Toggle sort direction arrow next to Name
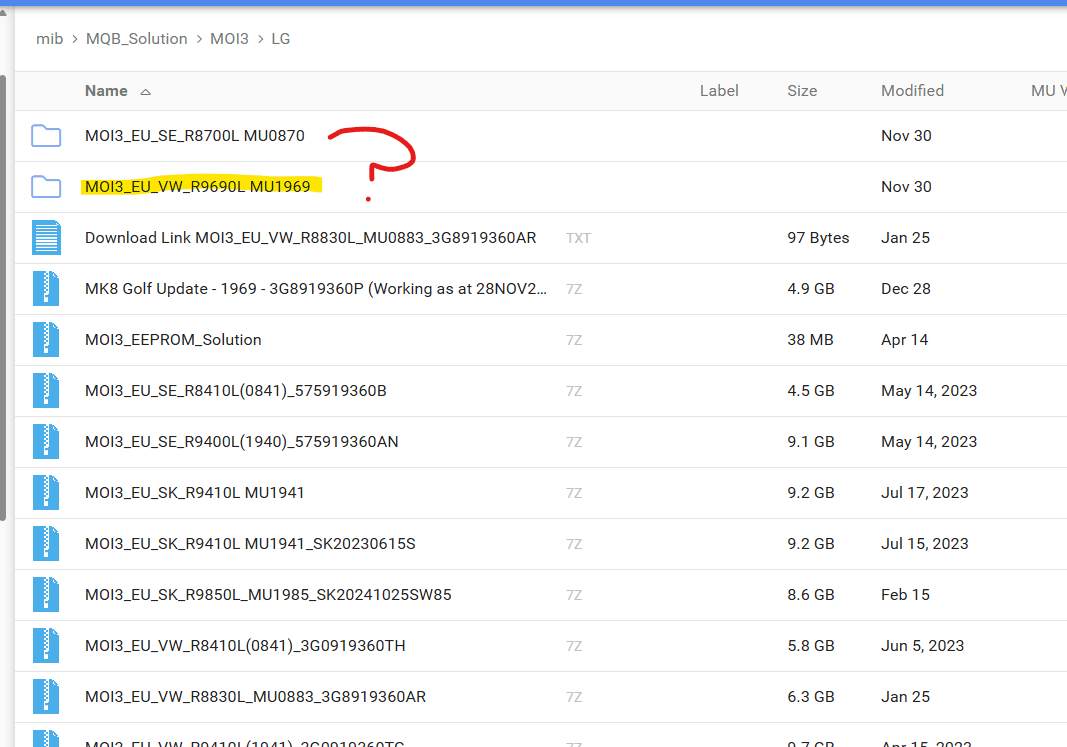 point(146,92)
